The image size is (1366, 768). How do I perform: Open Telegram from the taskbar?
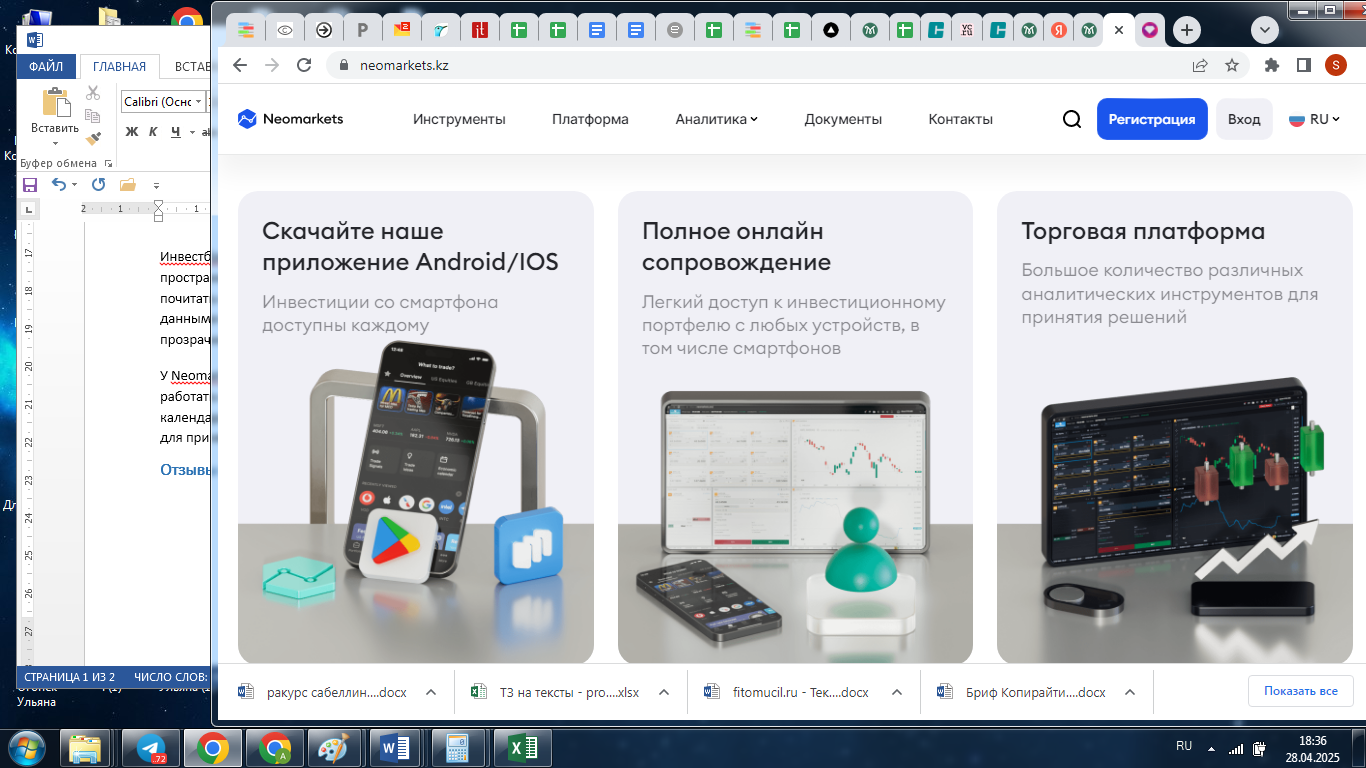151,748
